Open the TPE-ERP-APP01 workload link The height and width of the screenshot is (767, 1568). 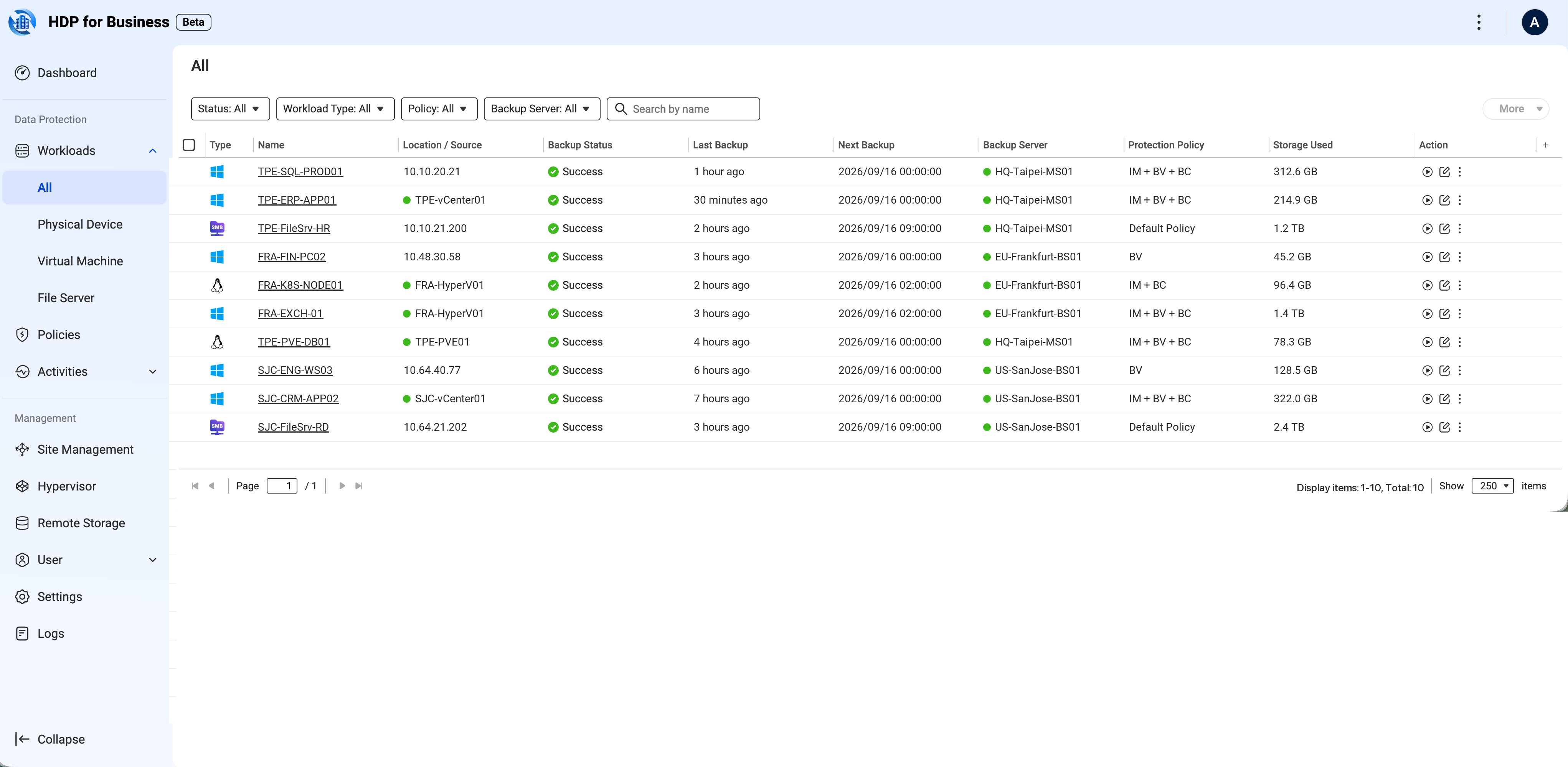tap(296, 200)
